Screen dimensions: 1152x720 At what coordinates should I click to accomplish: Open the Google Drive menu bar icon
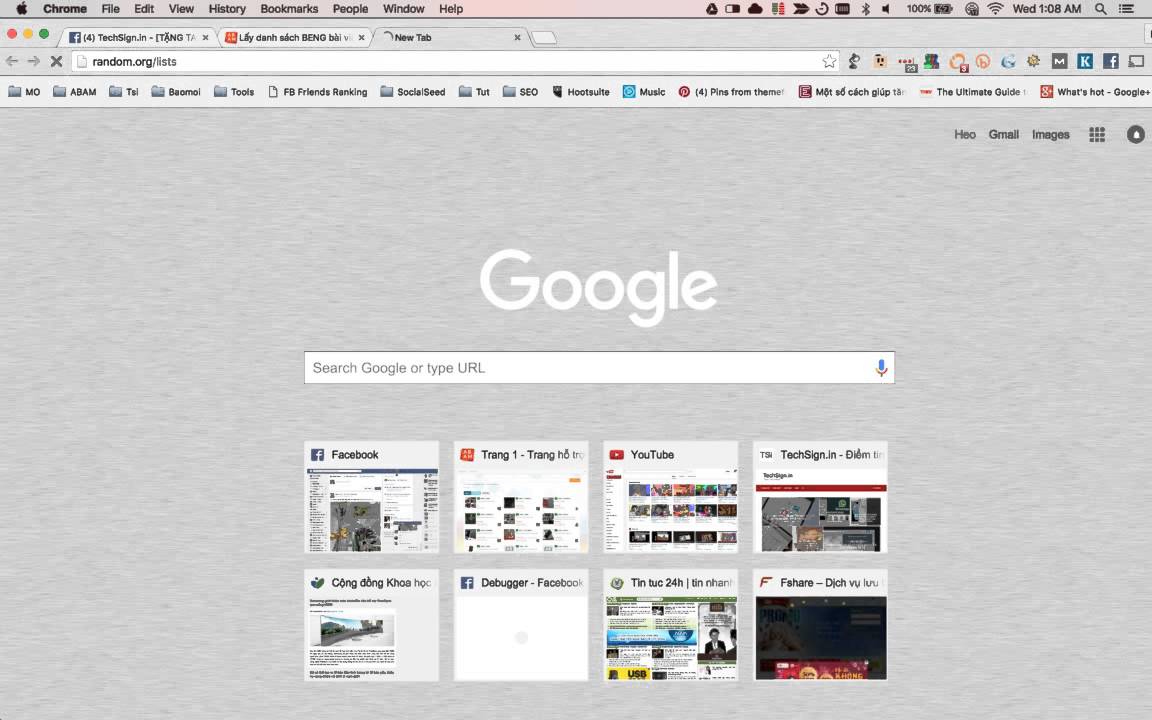click(712, 9)
